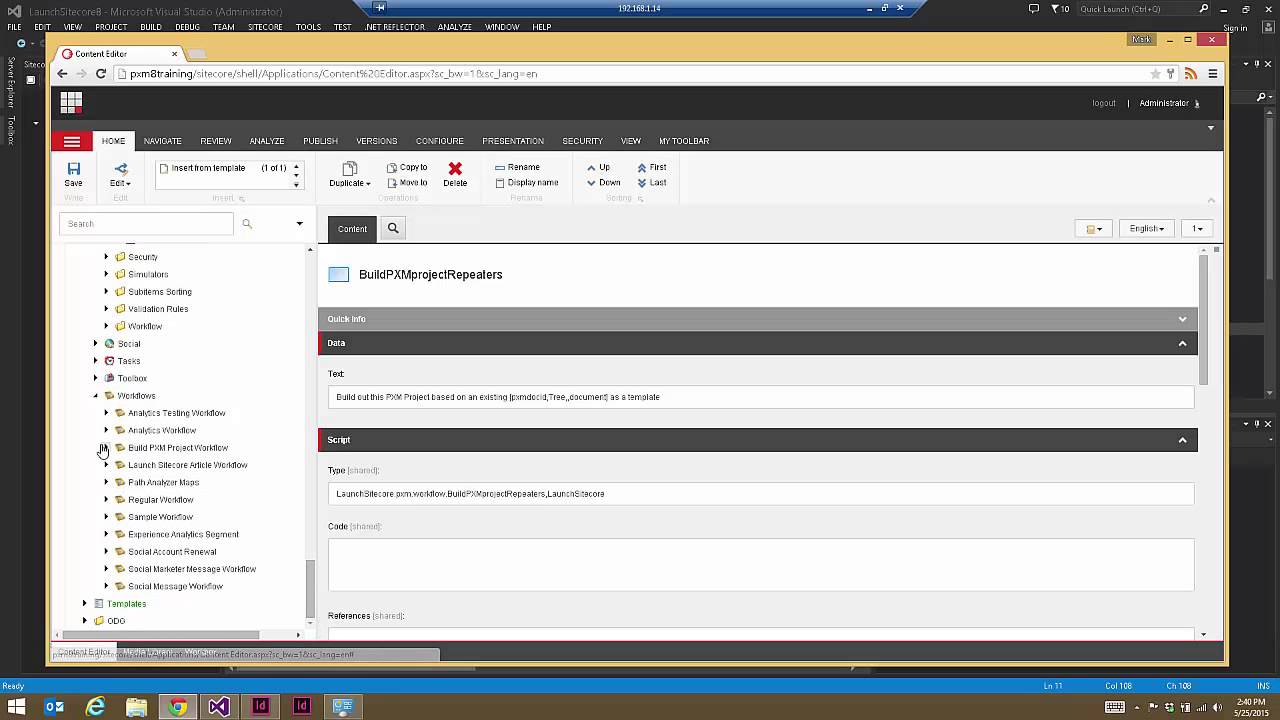Move item to First position
Screen dimensions: 1280x720
(x=651, y=167)
